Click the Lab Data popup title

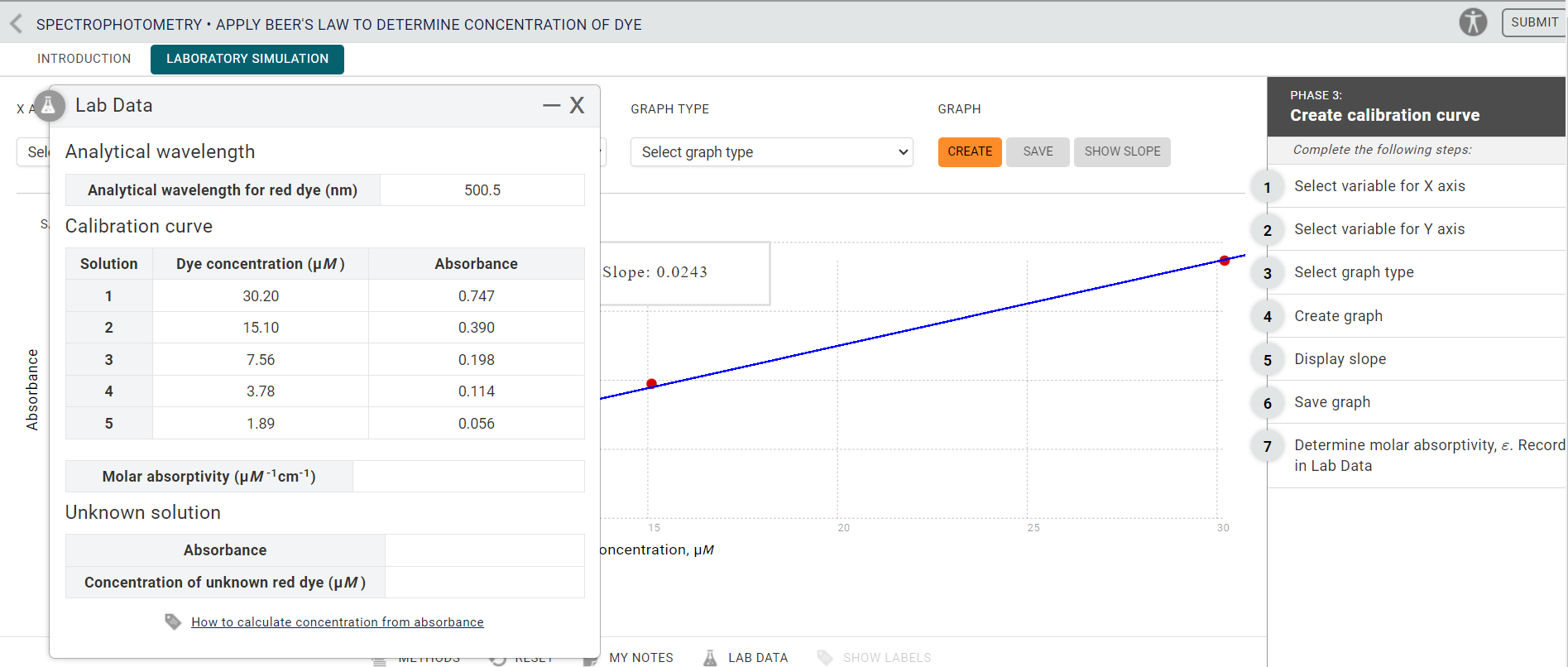(x=114, y=106)
